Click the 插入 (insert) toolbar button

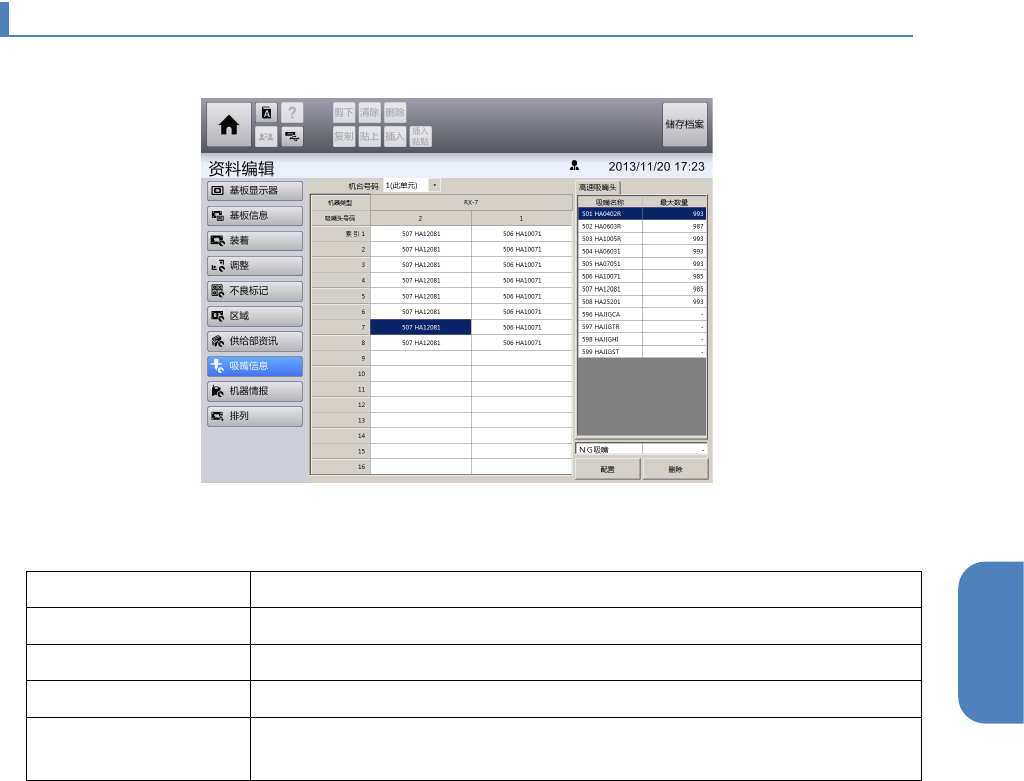coord(394,136)
